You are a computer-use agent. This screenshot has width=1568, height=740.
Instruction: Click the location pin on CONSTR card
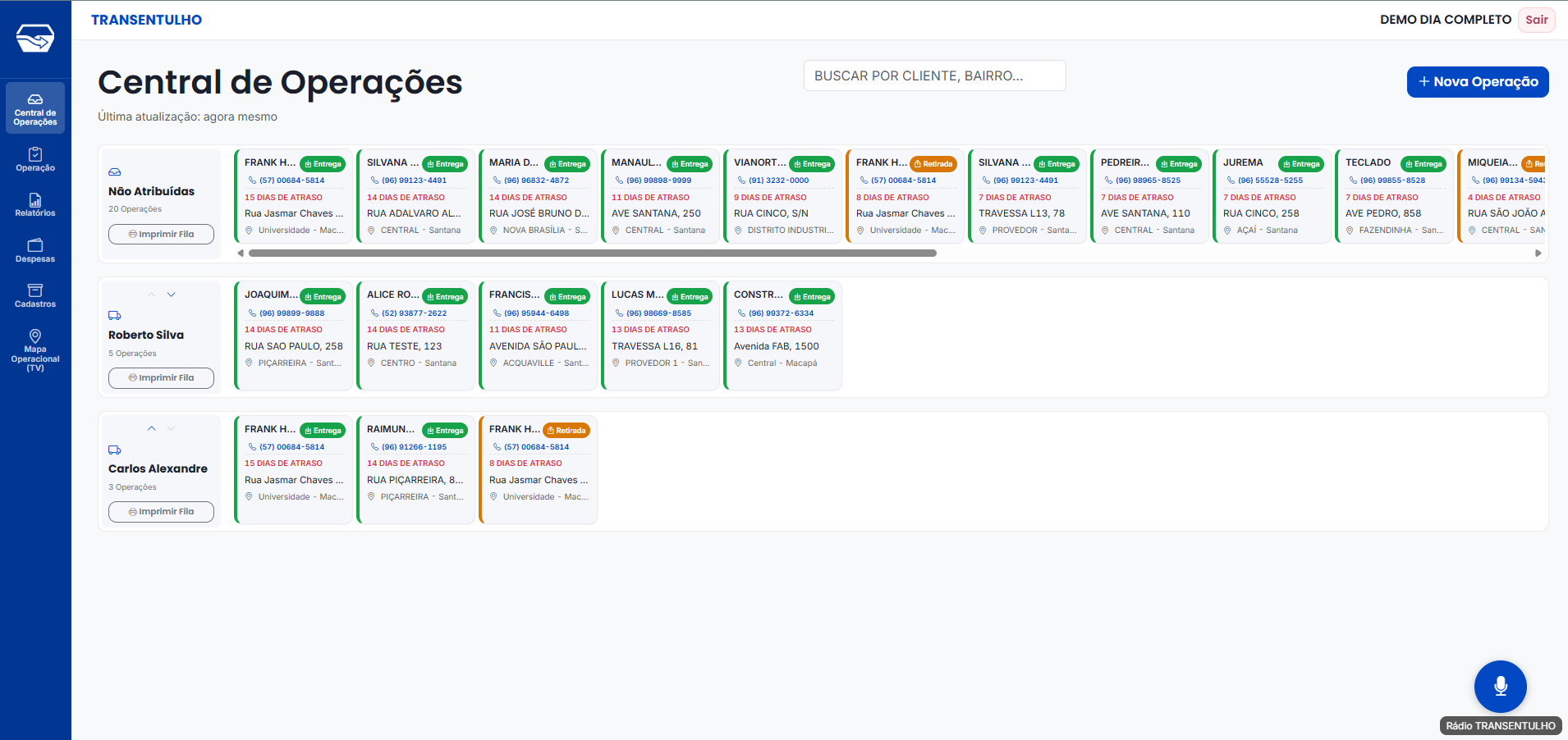pyautogui.click(x=738, y=363)
